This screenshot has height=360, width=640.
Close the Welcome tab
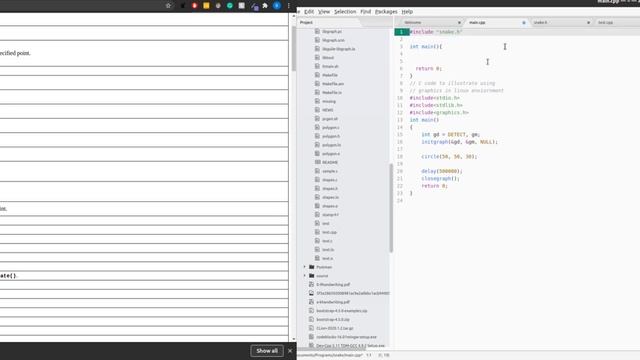coord(459,22)
